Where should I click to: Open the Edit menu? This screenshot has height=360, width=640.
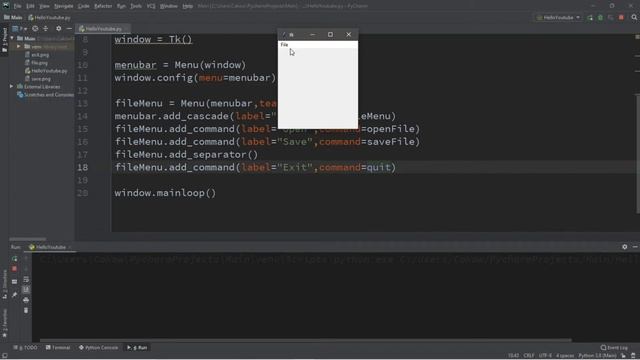pyautogui.click(x=30, y=6)
